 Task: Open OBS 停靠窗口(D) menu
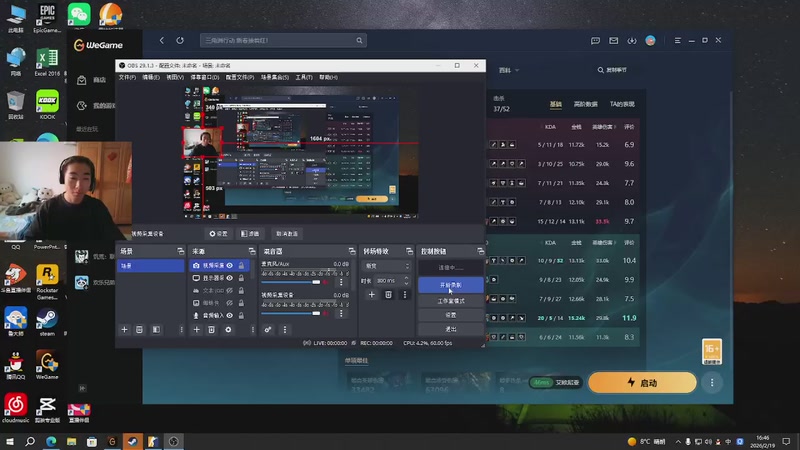pos(205,77)
